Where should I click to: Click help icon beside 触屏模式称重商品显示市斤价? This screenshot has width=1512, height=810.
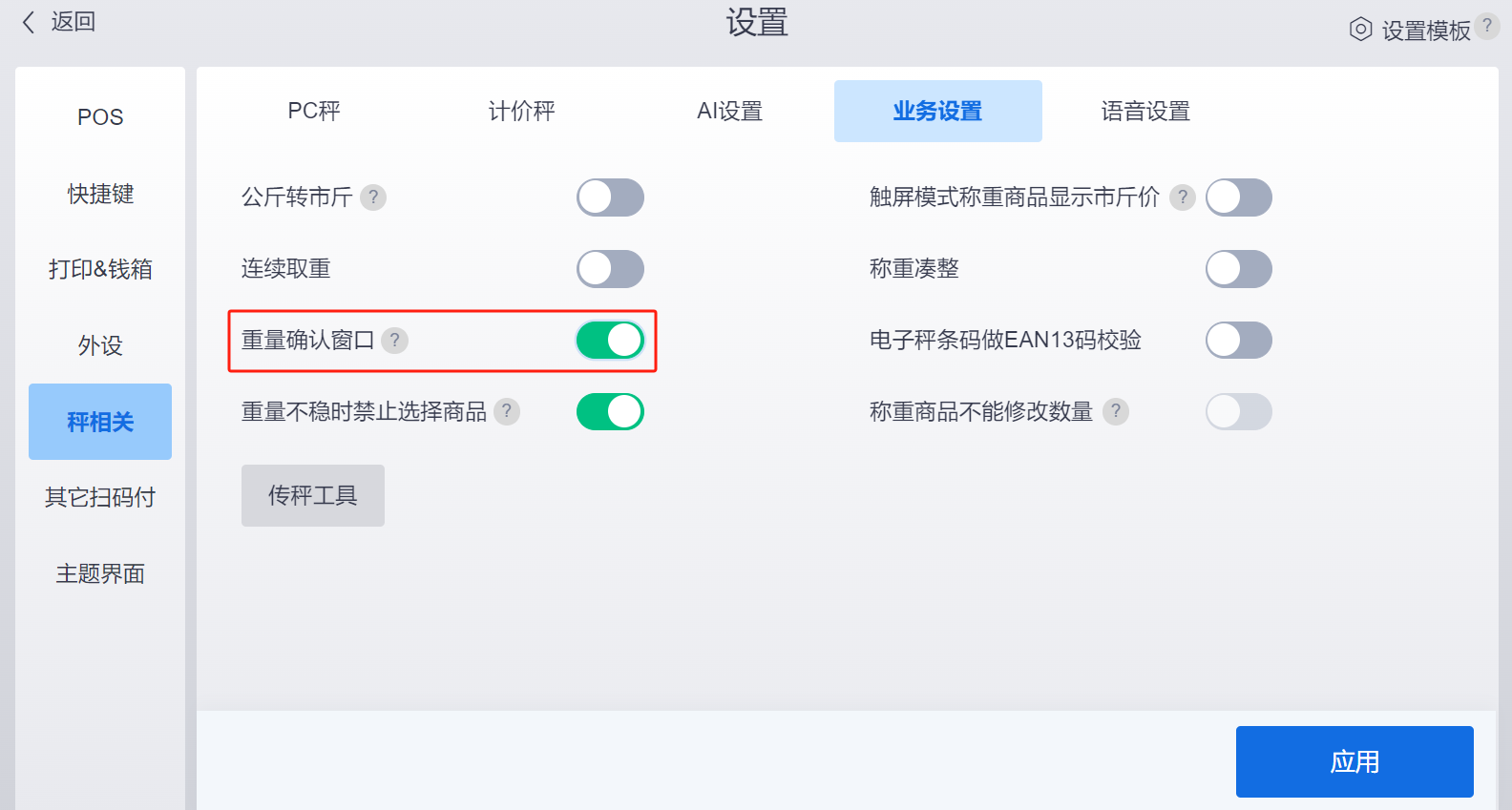click(1183, 197)
